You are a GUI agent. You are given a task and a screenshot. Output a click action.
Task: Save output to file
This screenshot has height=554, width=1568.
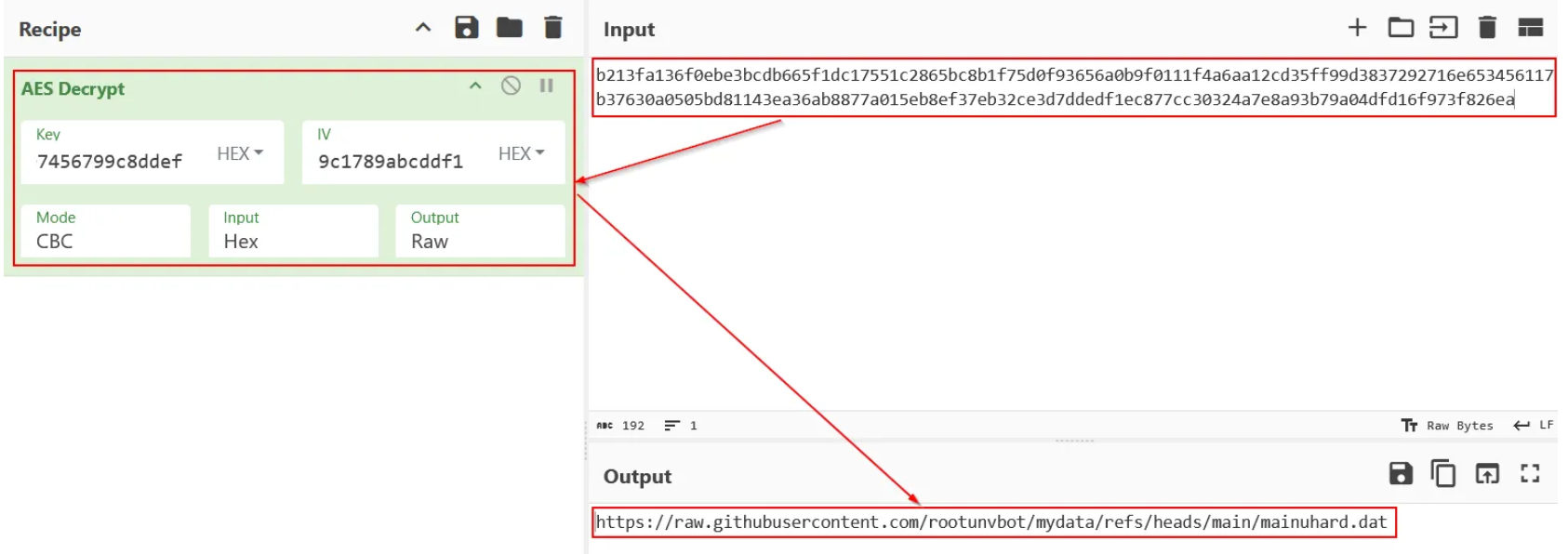1400,474
